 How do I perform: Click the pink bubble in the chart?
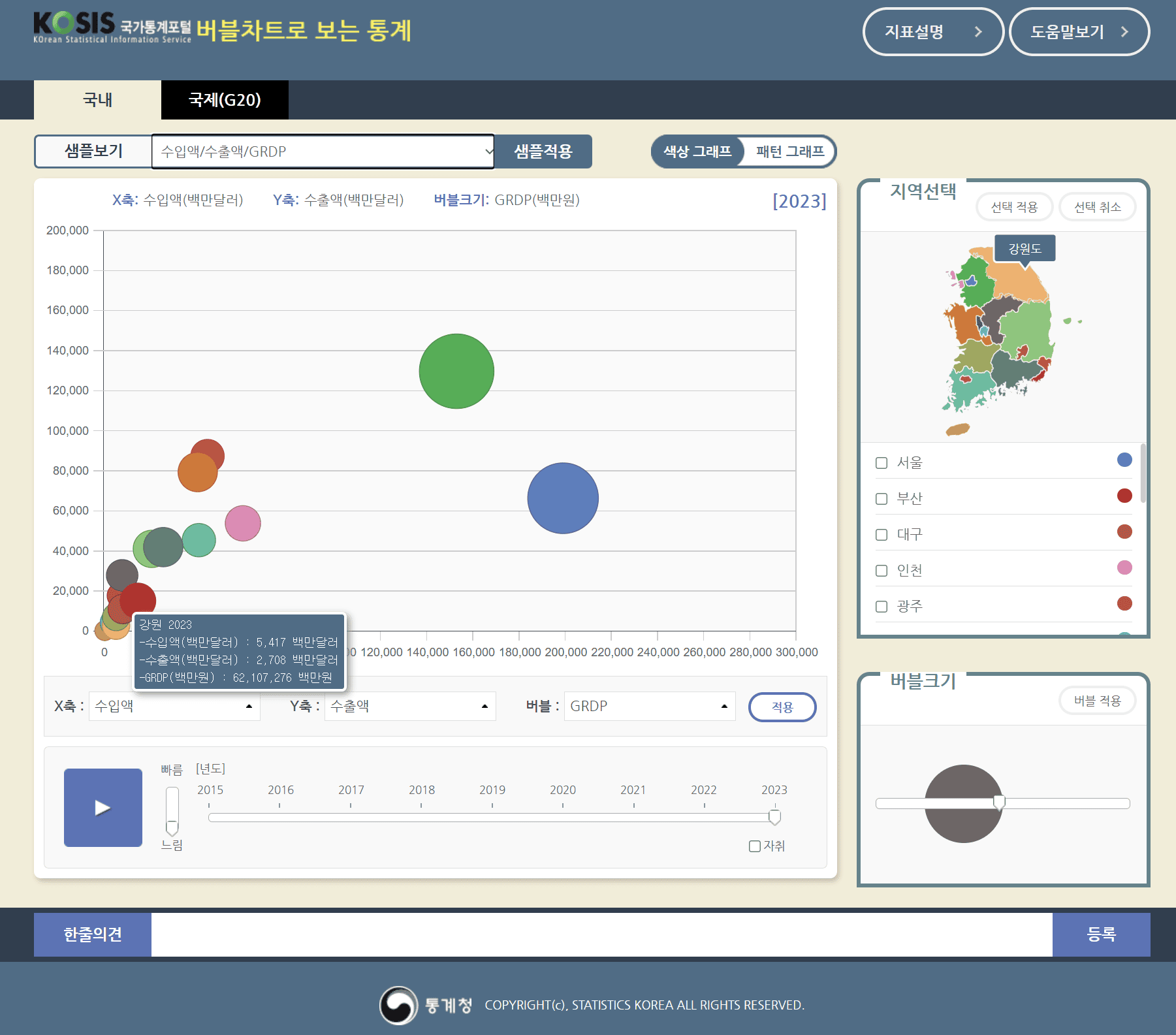tap(243, 523)
